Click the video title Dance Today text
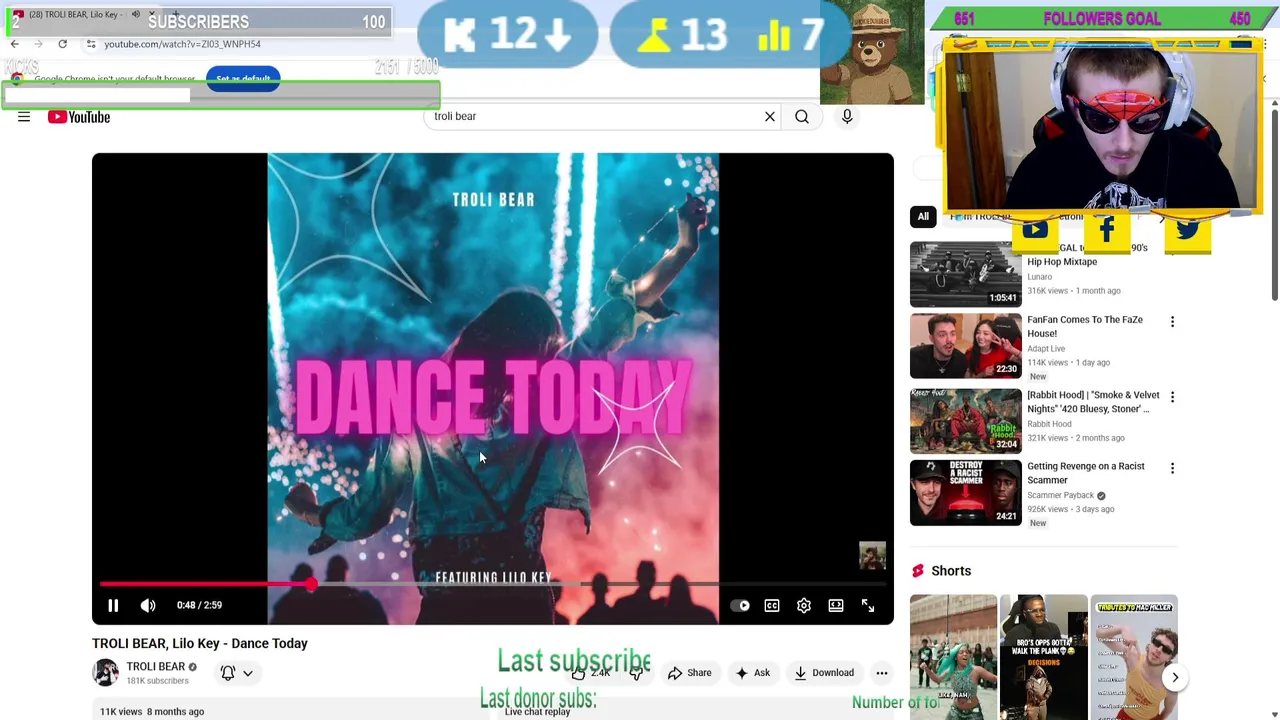 click(200, 644)
